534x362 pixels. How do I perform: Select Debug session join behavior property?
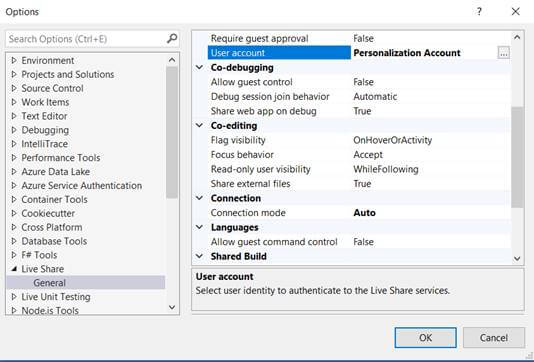270,96
